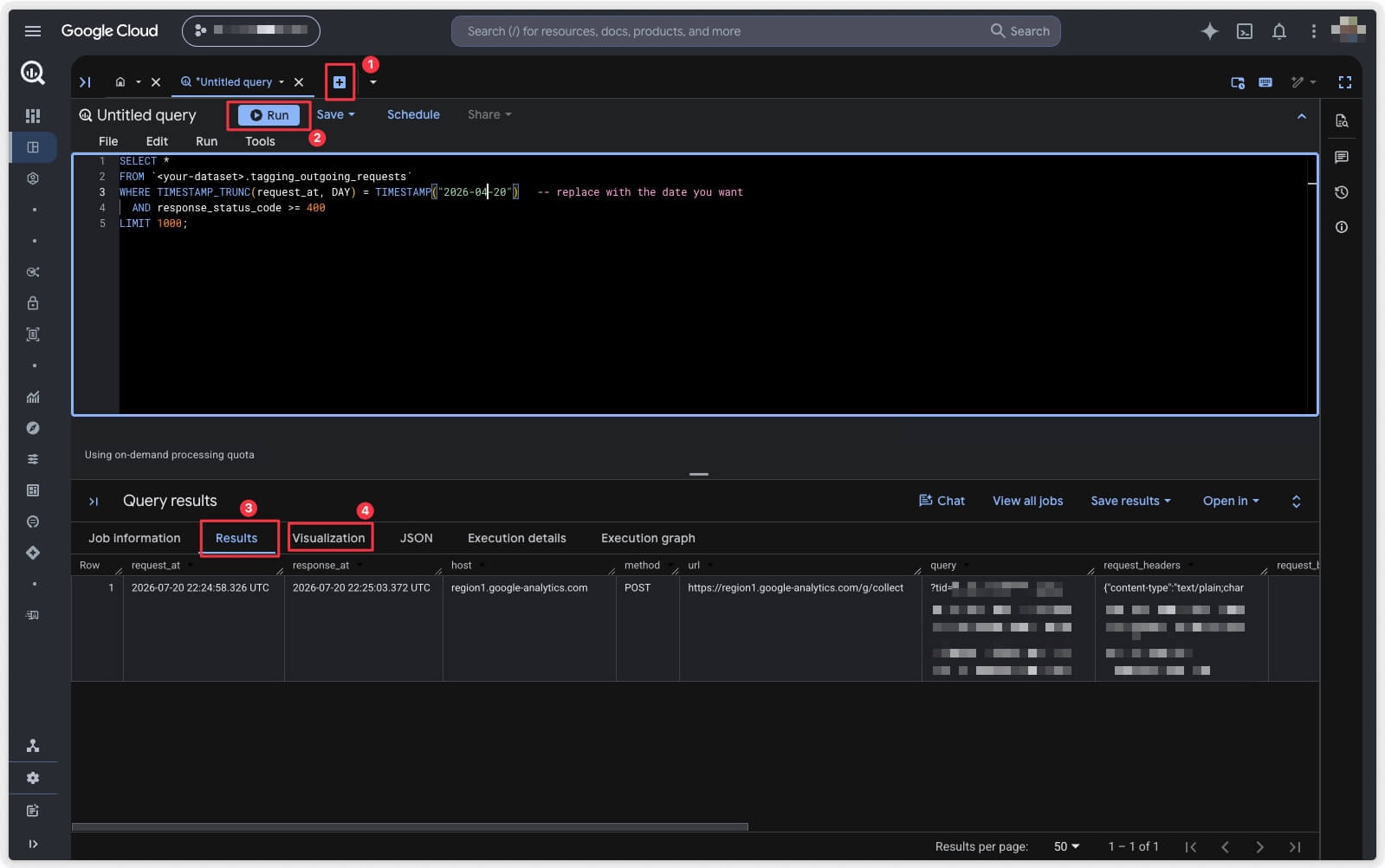The height and width of the screenshot is (868, 1385).
Task: Open the File menu
Action: tap(108, 141)
